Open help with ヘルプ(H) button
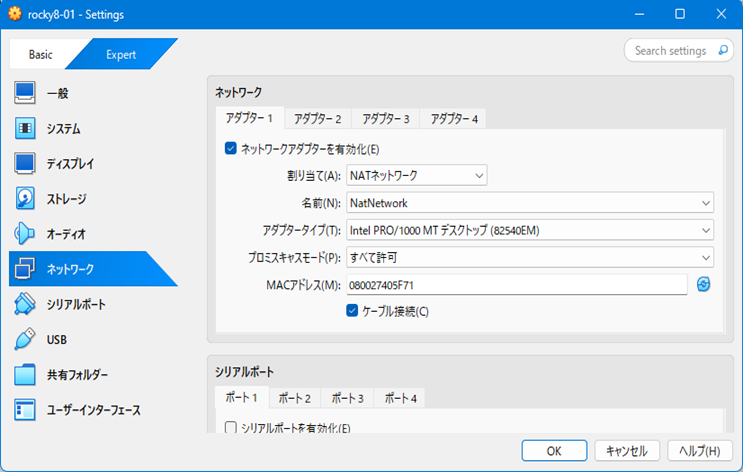The height and width of the screenshot is (472, 743). point(700,451)
